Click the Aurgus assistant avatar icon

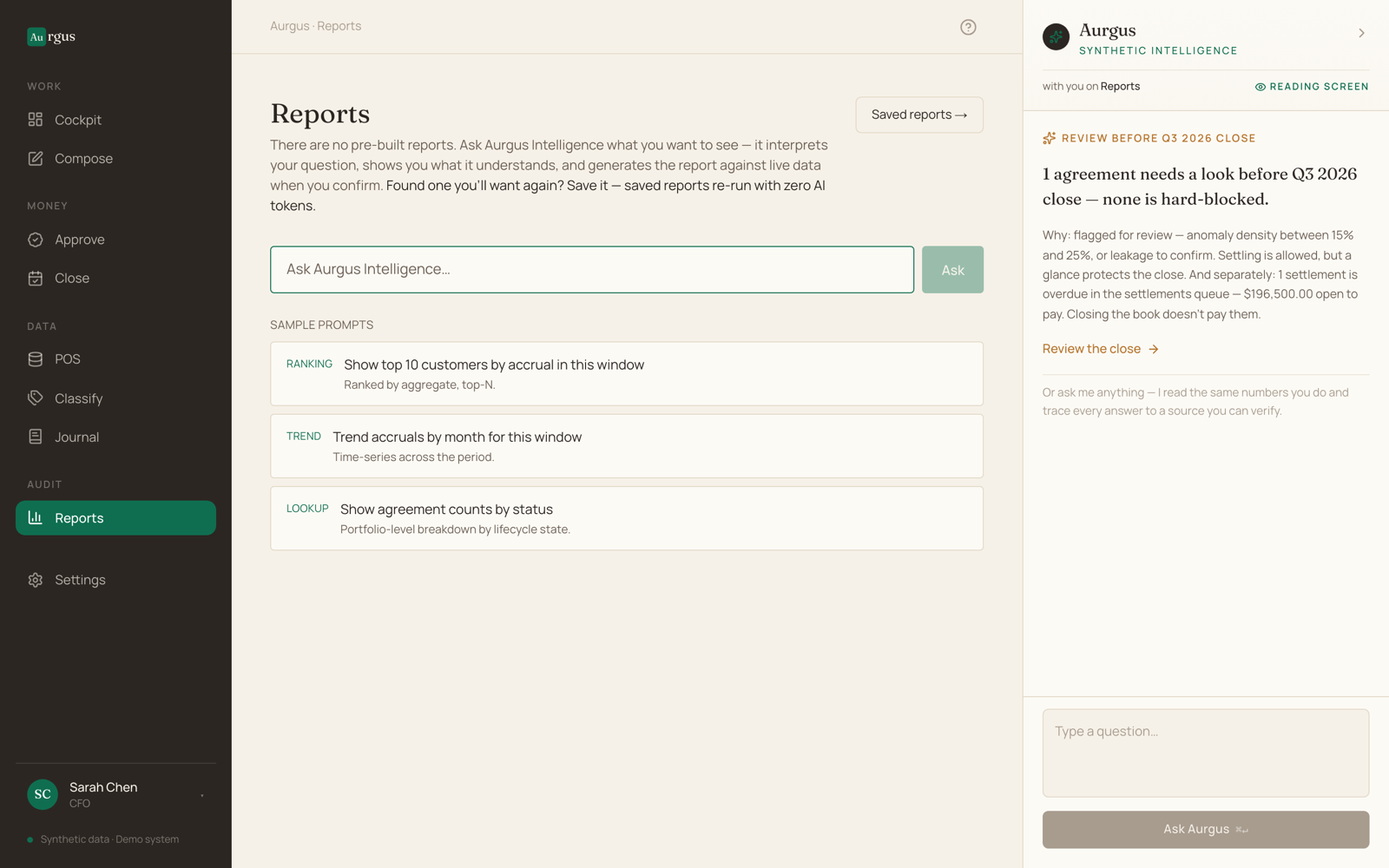(1056, 37)
